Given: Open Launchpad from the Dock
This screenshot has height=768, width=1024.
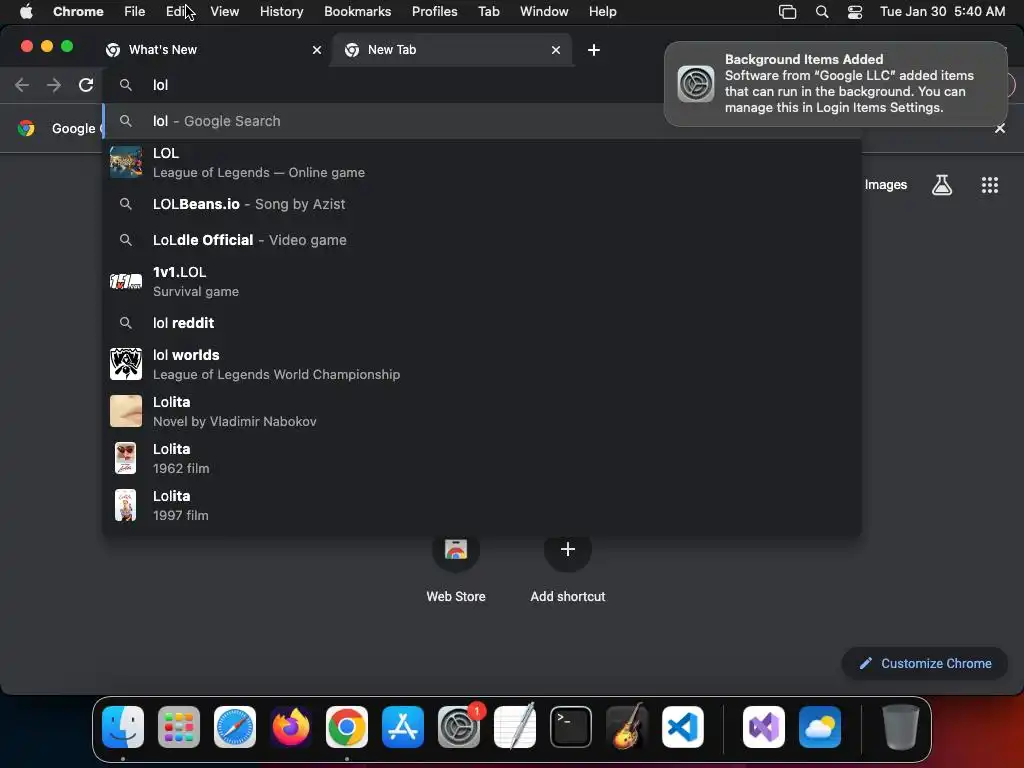Looking at the screenshot, I should 179,727.
